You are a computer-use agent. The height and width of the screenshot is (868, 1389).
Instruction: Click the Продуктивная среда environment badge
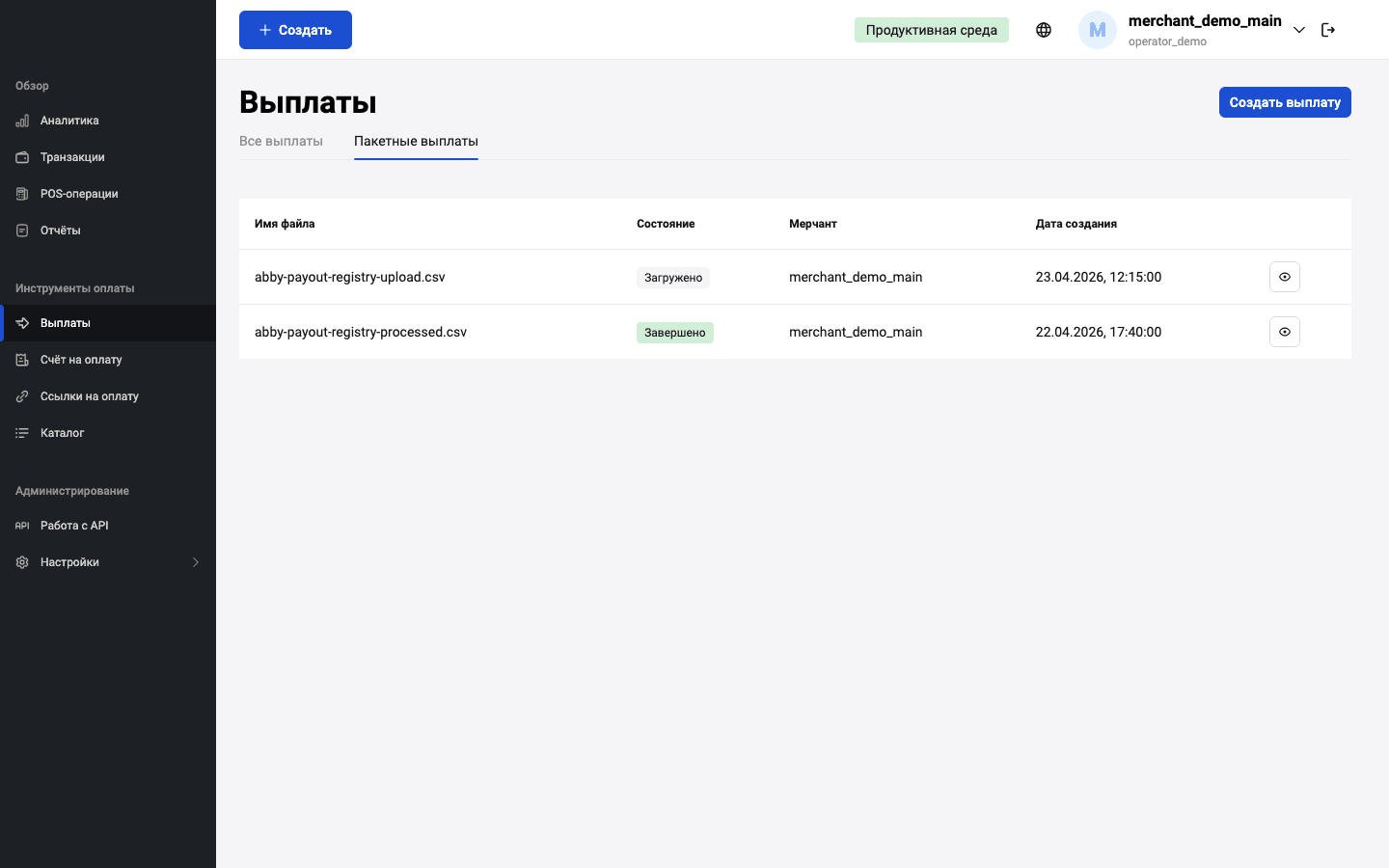coord(932,30)
